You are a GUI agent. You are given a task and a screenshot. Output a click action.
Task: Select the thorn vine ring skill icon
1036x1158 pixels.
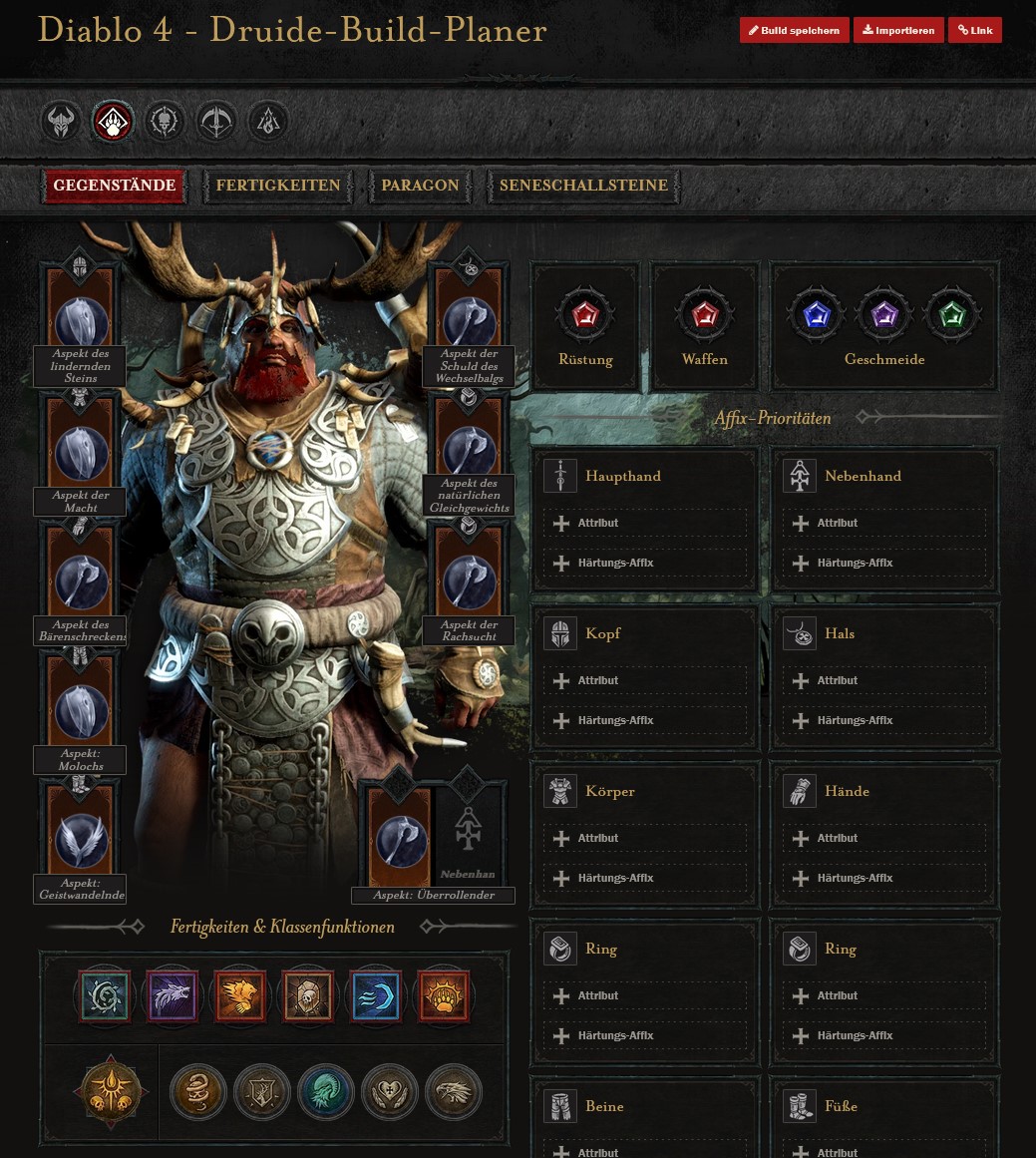coord(104,996)
